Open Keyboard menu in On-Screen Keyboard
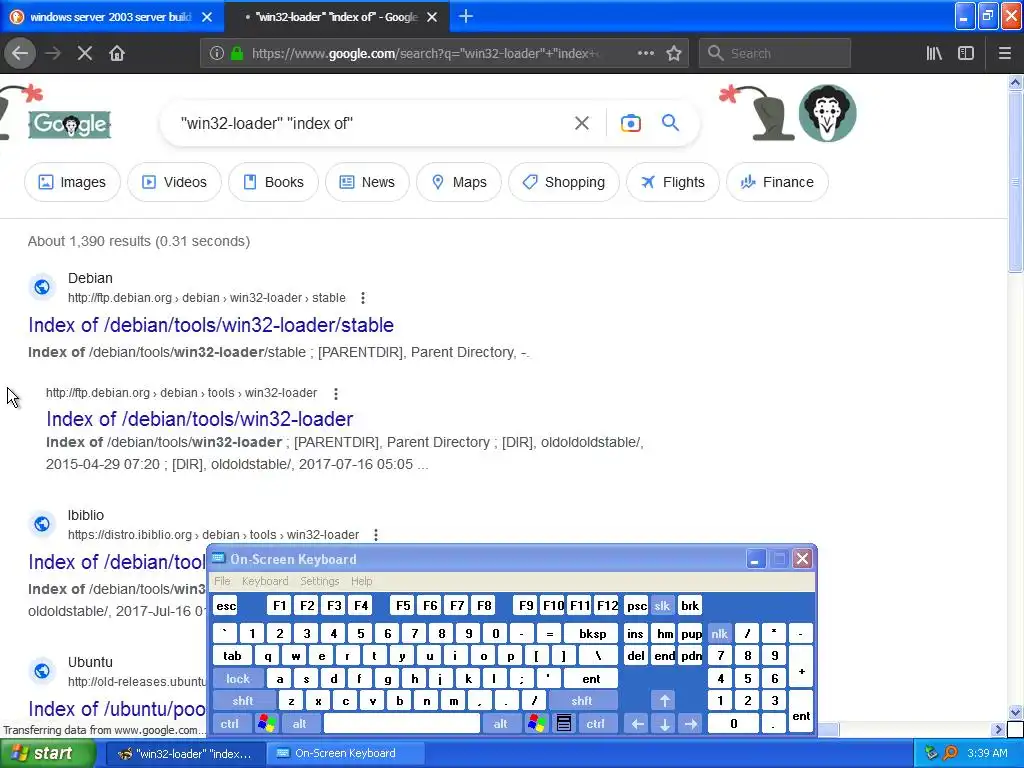Viewport: 1024px width, 768px height. 264,581
